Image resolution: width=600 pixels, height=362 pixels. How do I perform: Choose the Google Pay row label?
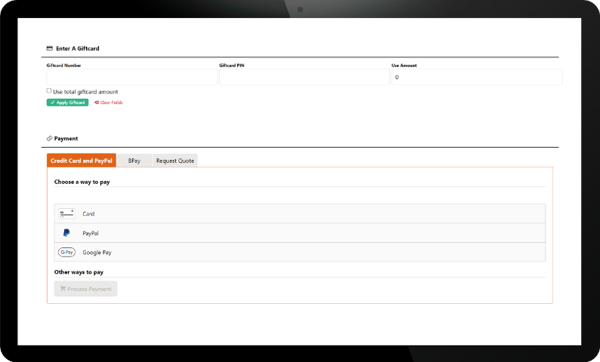97,253
